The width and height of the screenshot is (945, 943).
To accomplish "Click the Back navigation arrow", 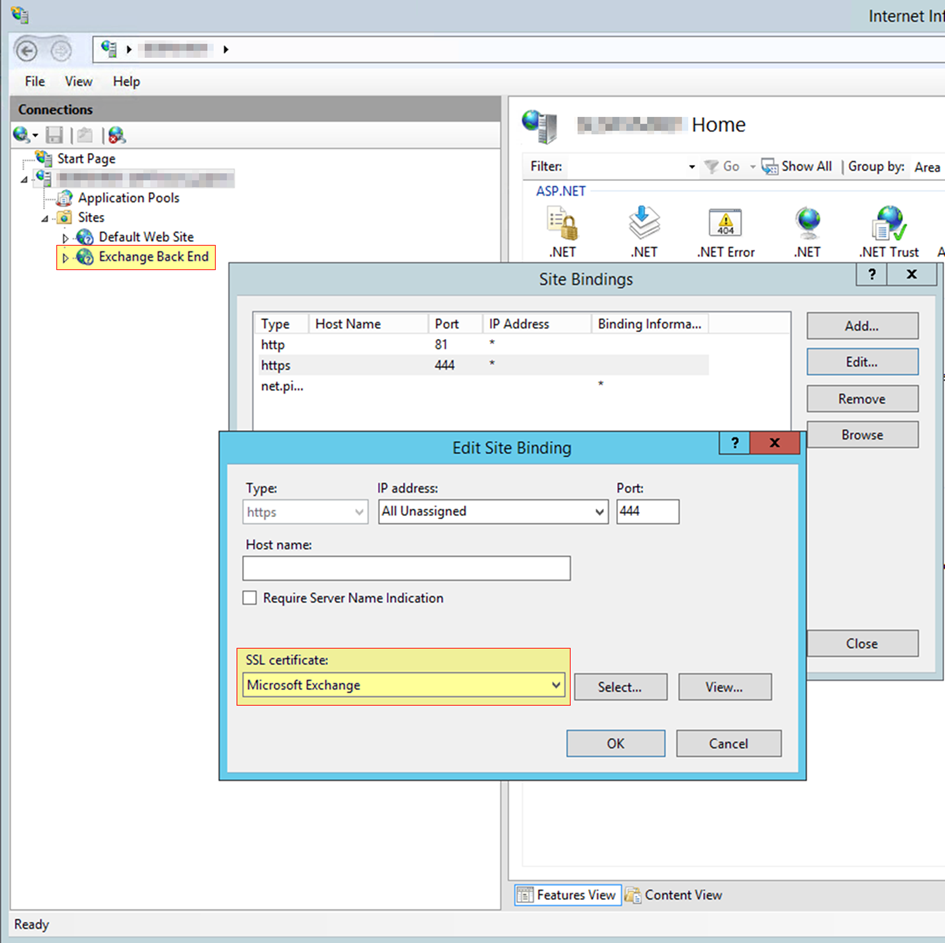I will coord(28,49).
